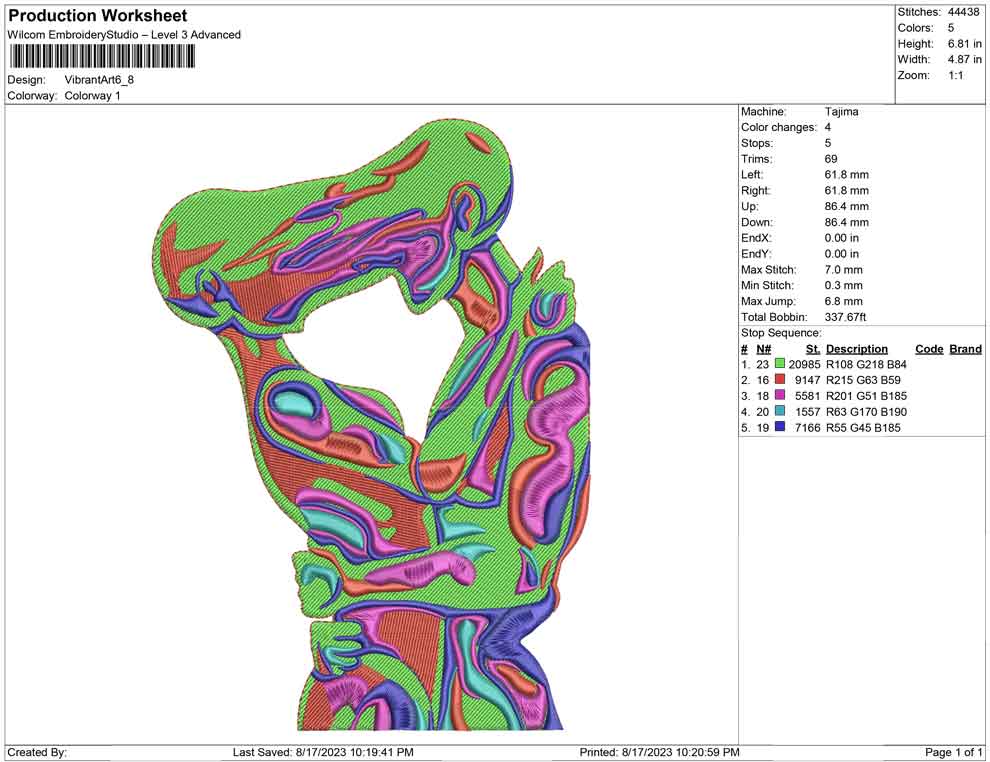Select the Brand column header
Screen dimensions: 990x762
965,349
